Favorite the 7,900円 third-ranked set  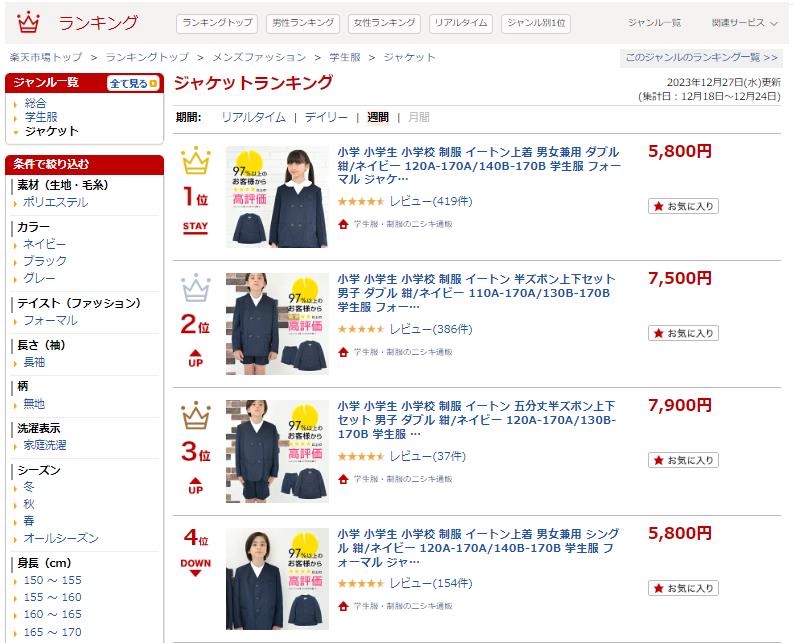click(683, 460)
